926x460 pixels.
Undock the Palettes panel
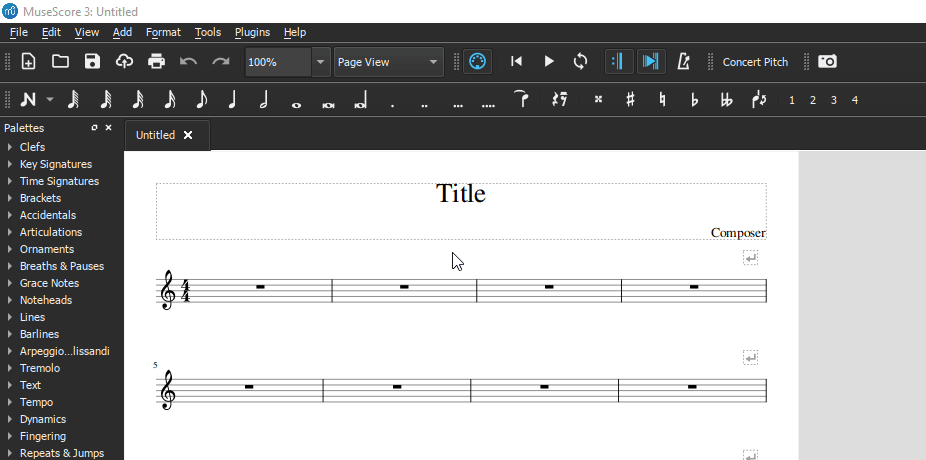coord(94,128)
